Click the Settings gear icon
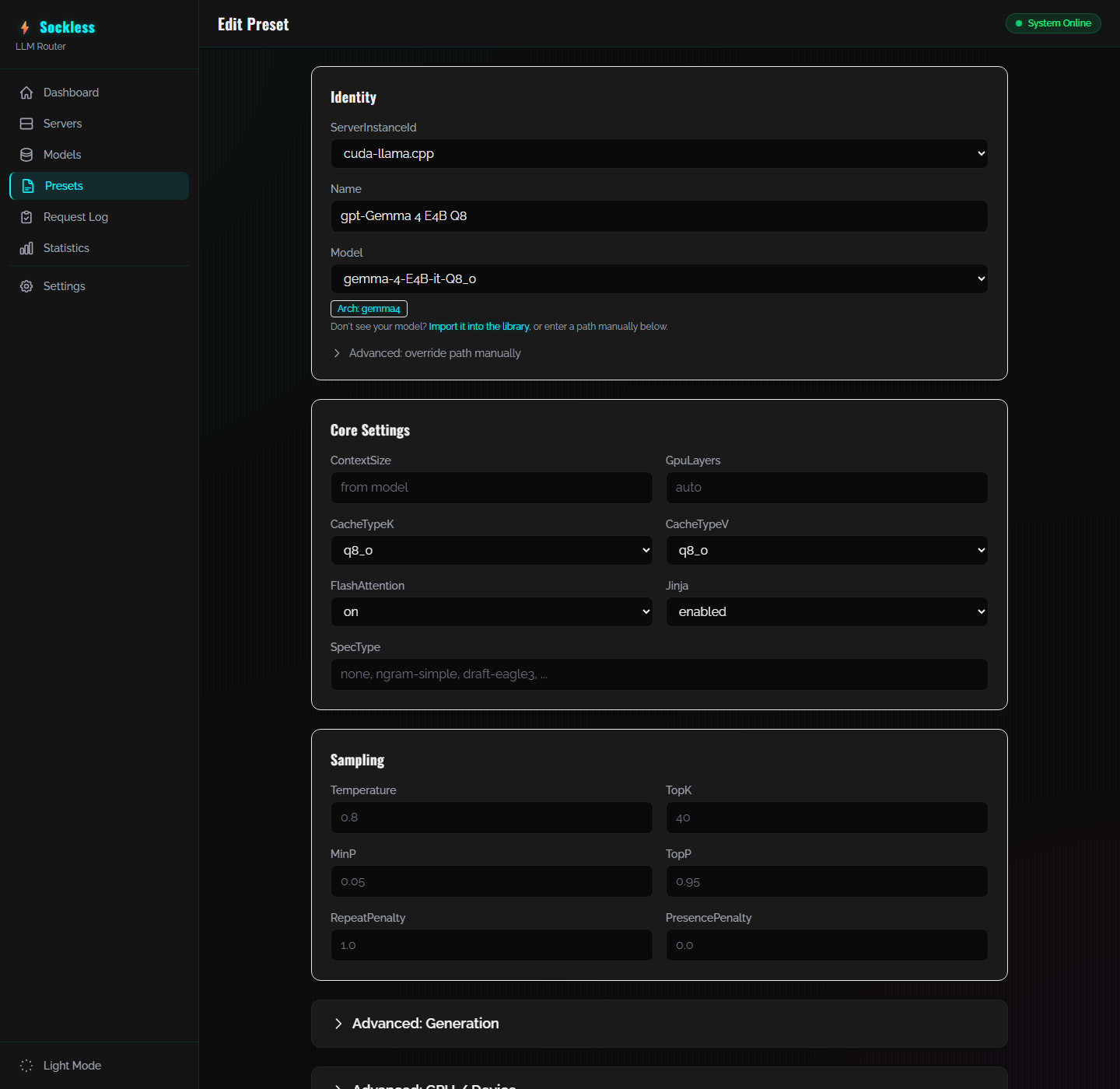Image resolution: width=1120 pixels, height=1089 pixels. (26, 286)
